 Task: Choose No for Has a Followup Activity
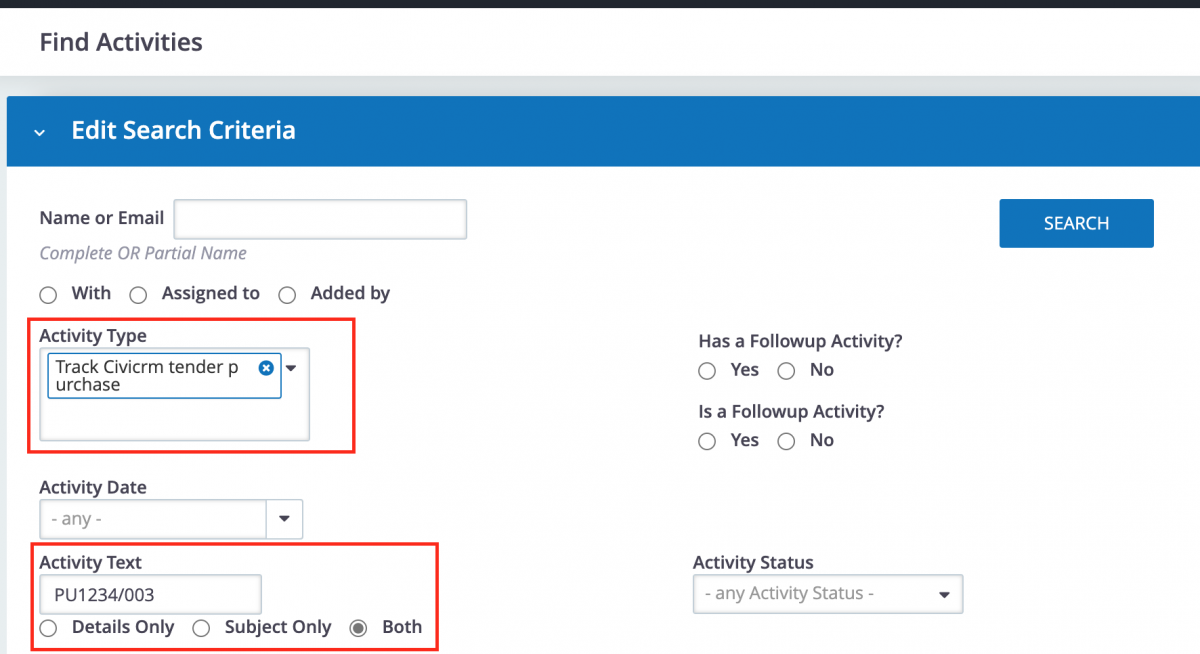[x=786, y=371]
